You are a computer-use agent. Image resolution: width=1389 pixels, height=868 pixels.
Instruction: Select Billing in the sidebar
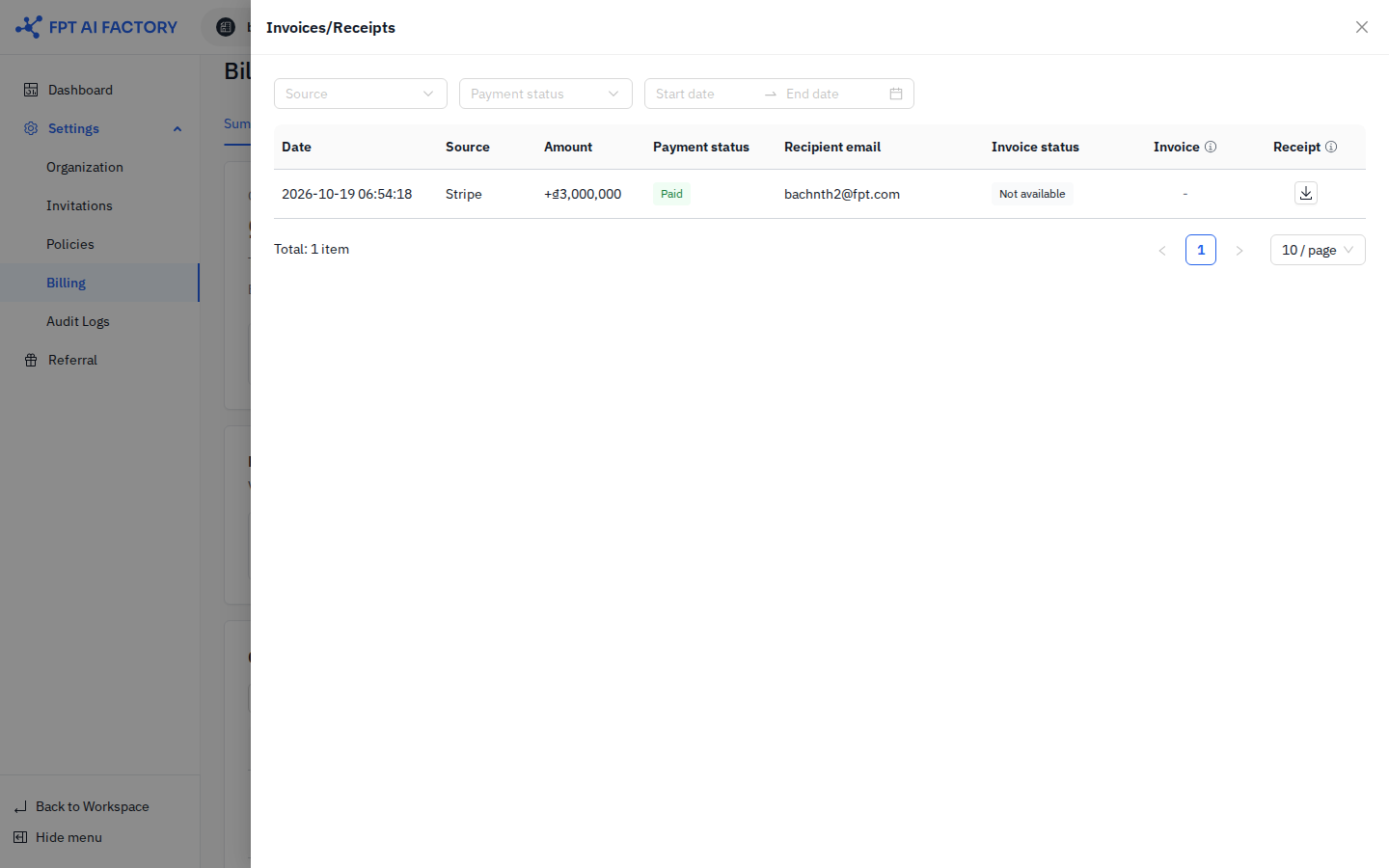pyautogui.click(x=99, y=283)
